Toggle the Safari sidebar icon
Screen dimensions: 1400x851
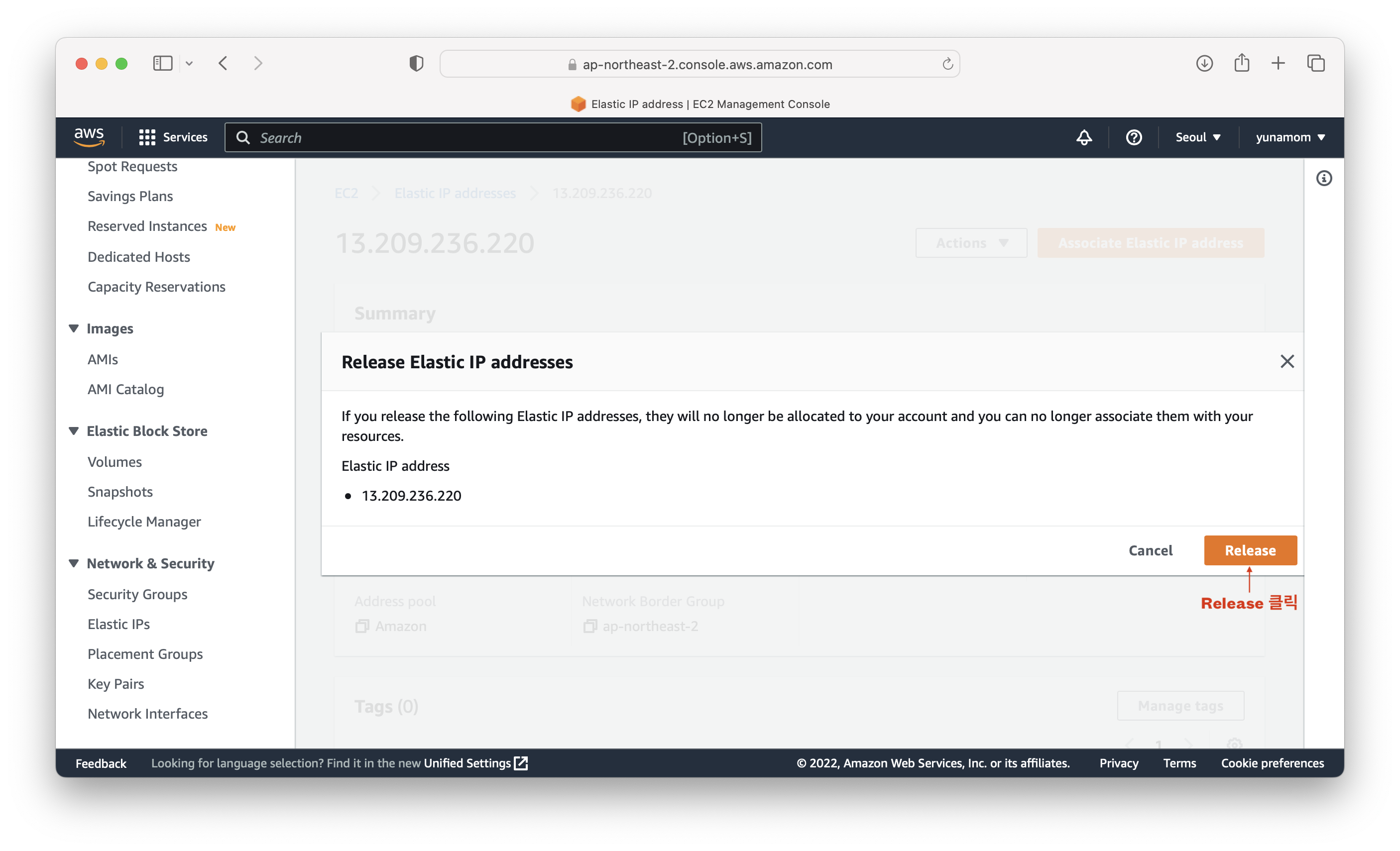tap(162, 63)
